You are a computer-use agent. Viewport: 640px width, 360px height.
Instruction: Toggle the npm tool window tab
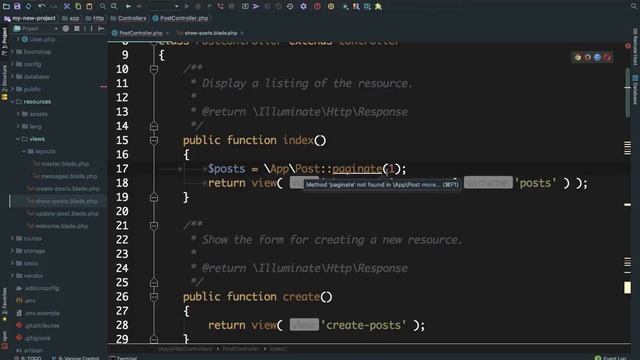tap(4, 340)
